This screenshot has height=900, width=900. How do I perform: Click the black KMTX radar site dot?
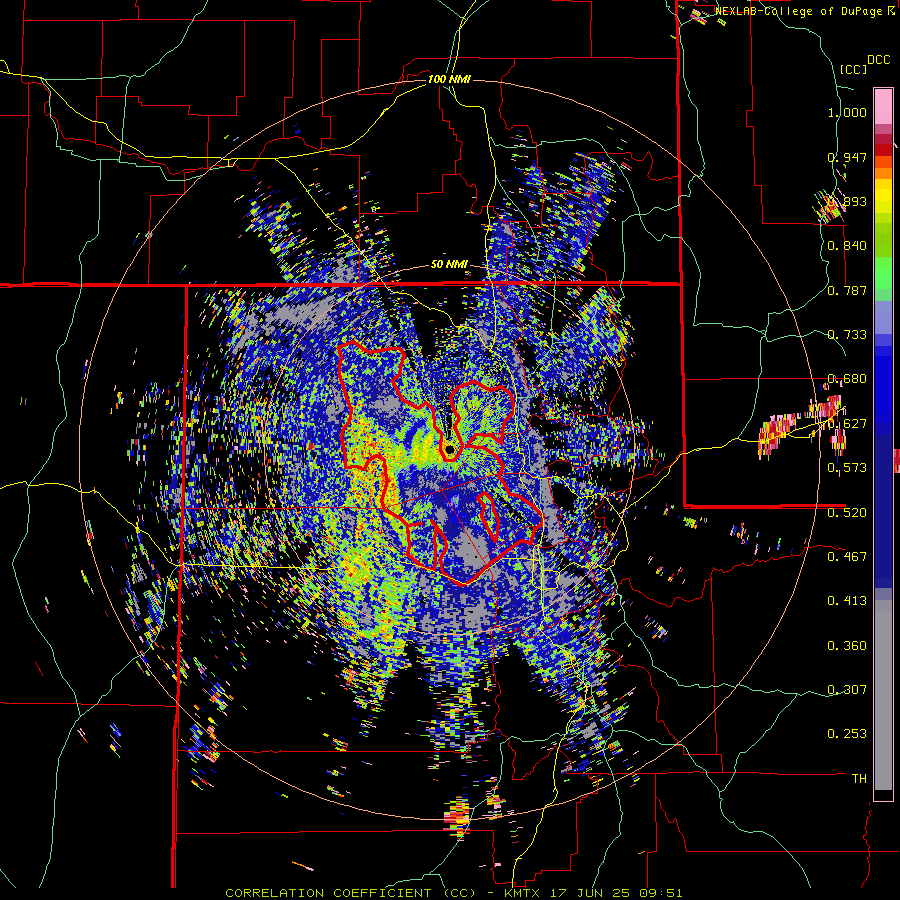click(449, 449)
